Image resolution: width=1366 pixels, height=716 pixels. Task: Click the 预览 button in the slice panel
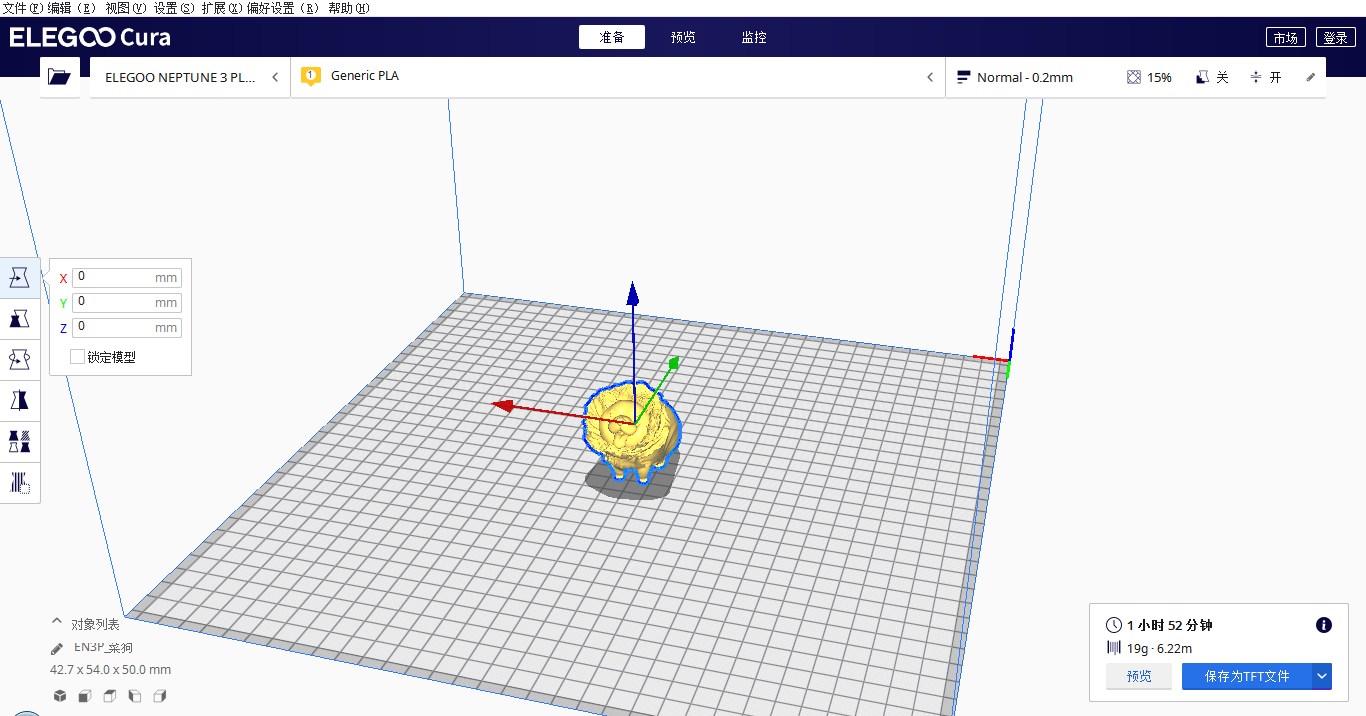[x=1139, y=676]
